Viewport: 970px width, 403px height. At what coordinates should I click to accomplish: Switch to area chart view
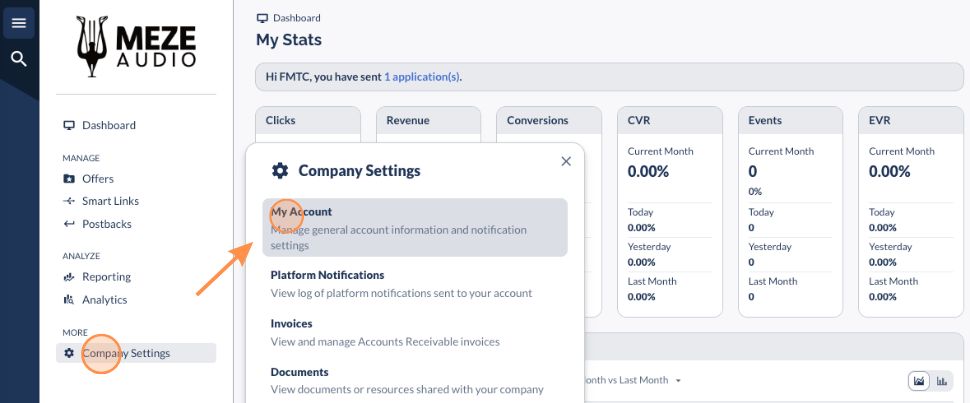pyautogui.click(x=918, y=381)
